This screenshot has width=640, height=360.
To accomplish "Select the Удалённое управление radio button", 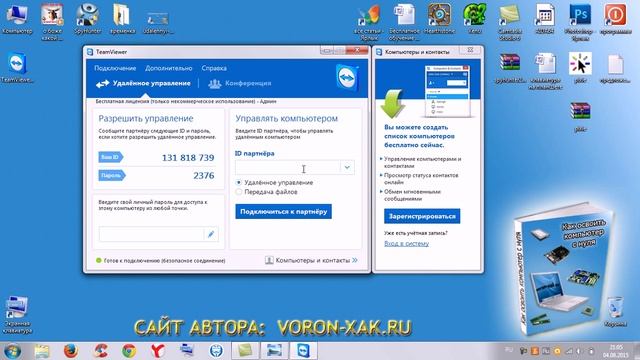I will [x=239, y=182].
